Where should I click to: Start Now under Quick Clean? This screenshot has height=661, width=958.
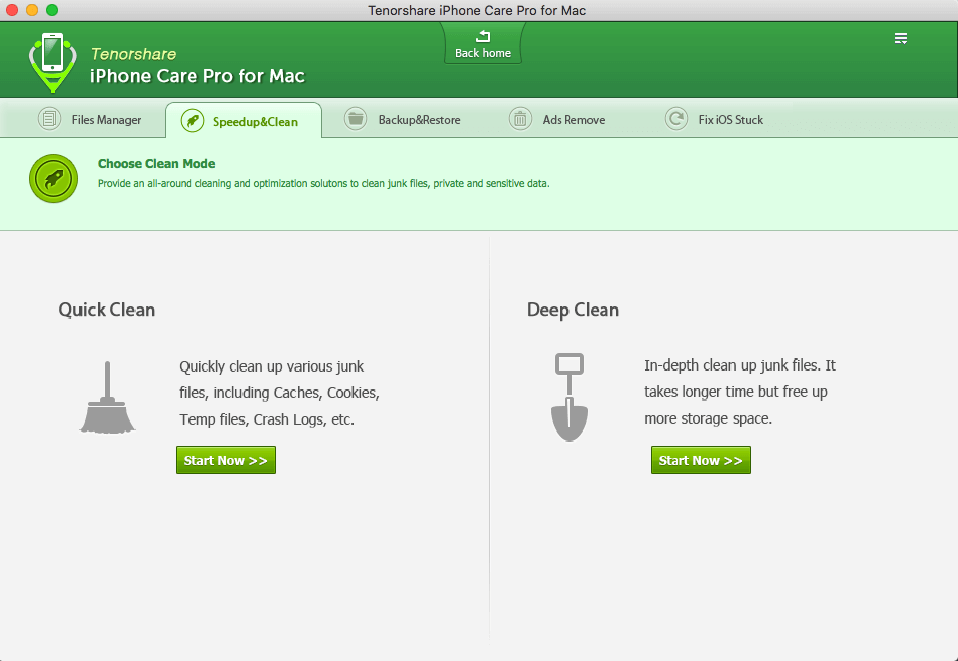tap(226, 460)
